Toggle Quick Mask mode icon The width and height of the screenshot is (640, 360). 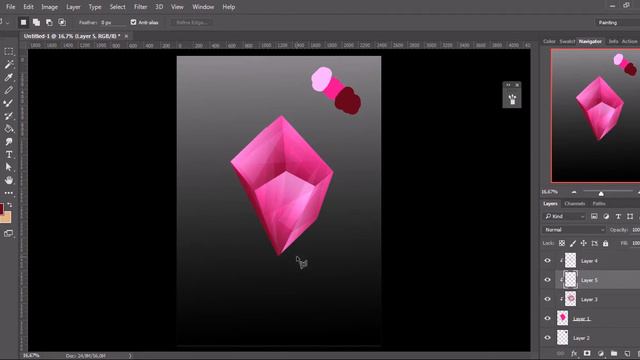[x=8, y=233]
